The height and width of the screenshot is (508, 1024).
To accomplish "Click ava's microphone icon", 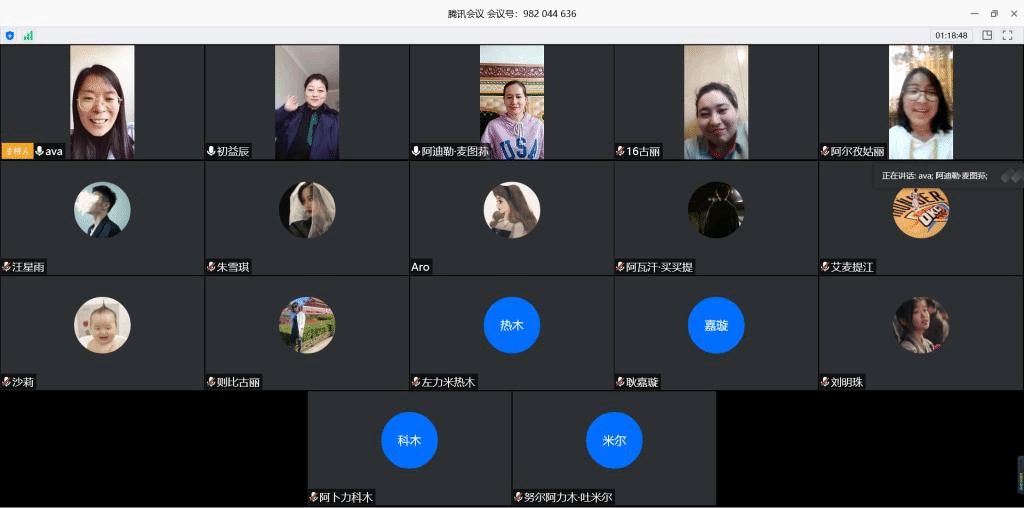I will (39, 151).
